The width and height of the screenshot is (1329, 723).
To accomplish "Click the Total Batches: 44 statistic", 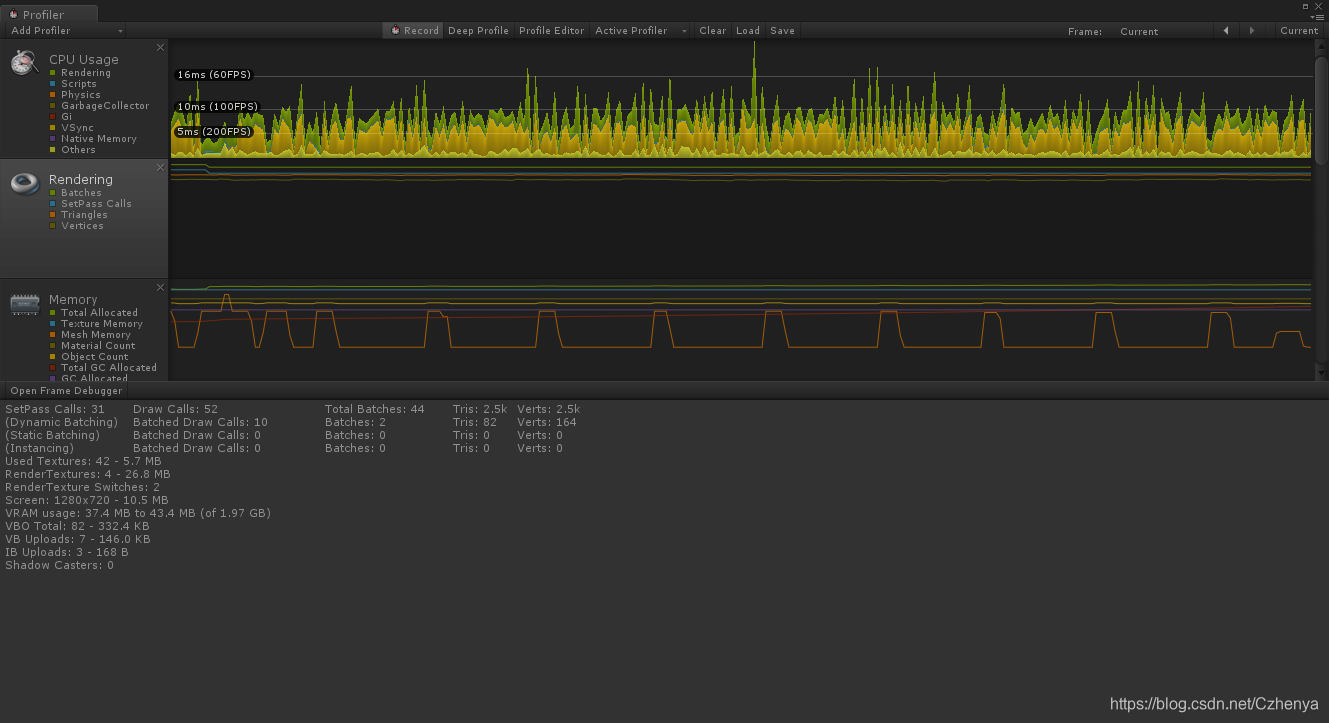I will point(375,409).
